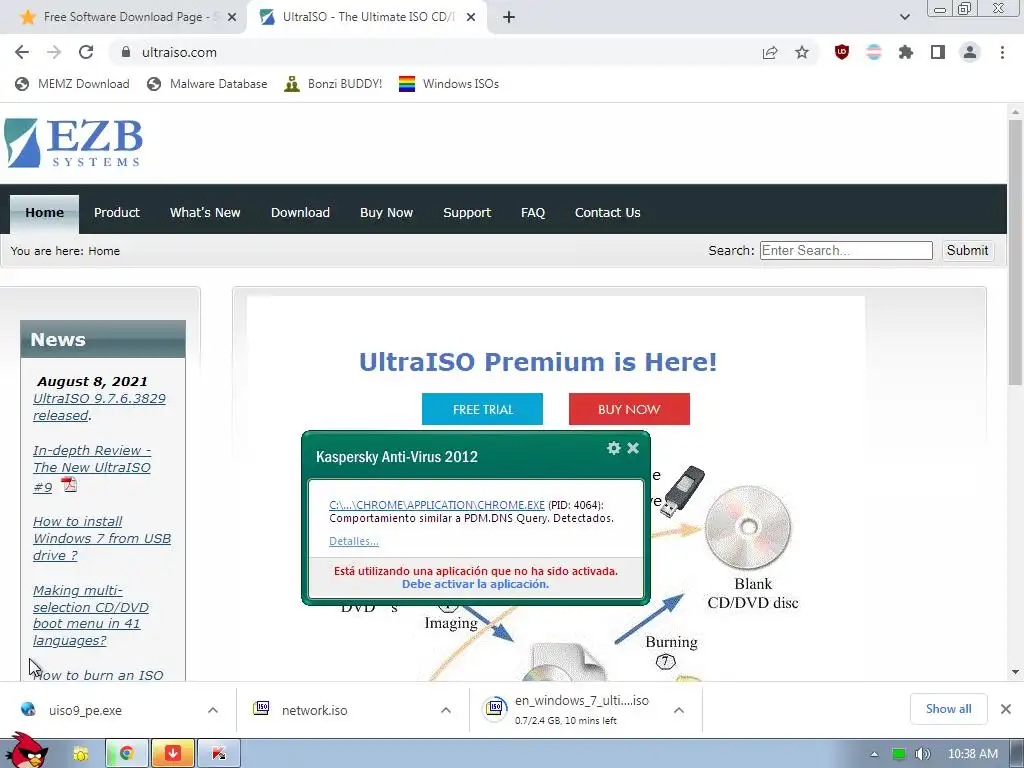This screenshot has width=1024, height=768.
Task: Switch to Free Software Download Page tab
Action: click(x=123, y=17)
